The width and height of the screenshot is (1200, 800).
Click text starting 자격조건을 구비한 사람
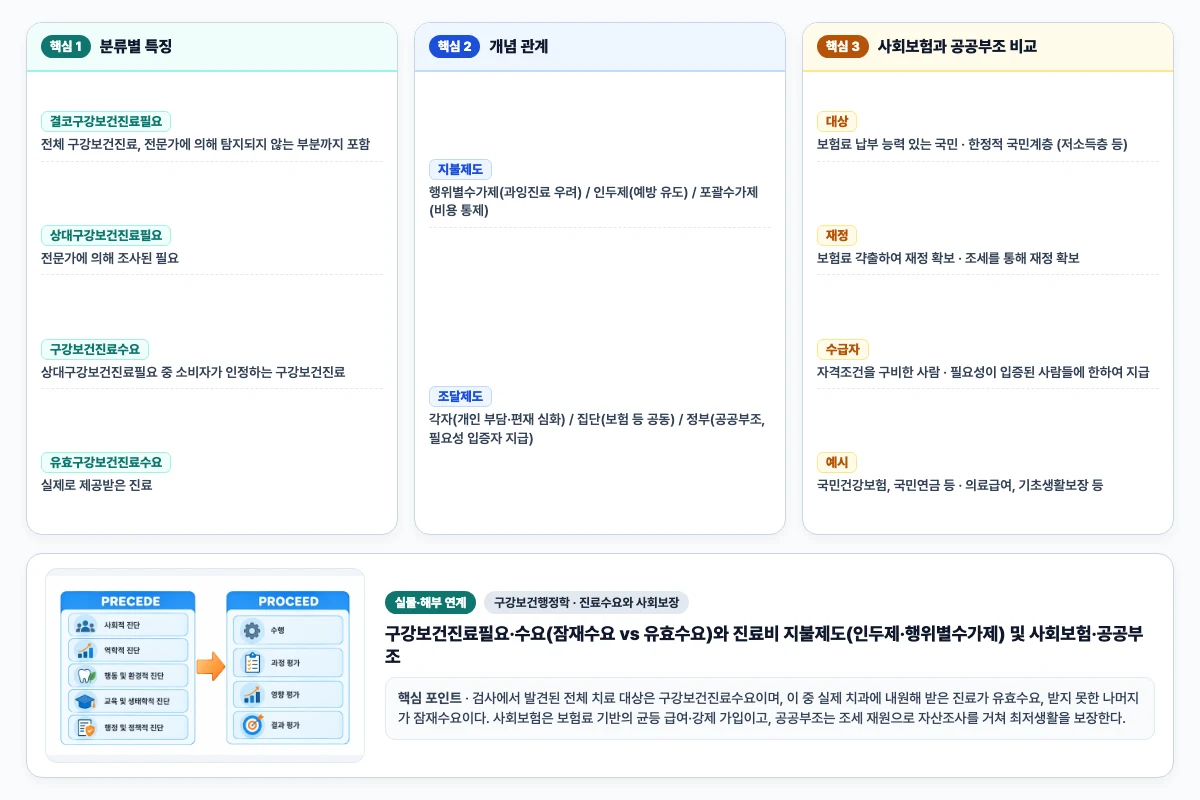[983, 372]
